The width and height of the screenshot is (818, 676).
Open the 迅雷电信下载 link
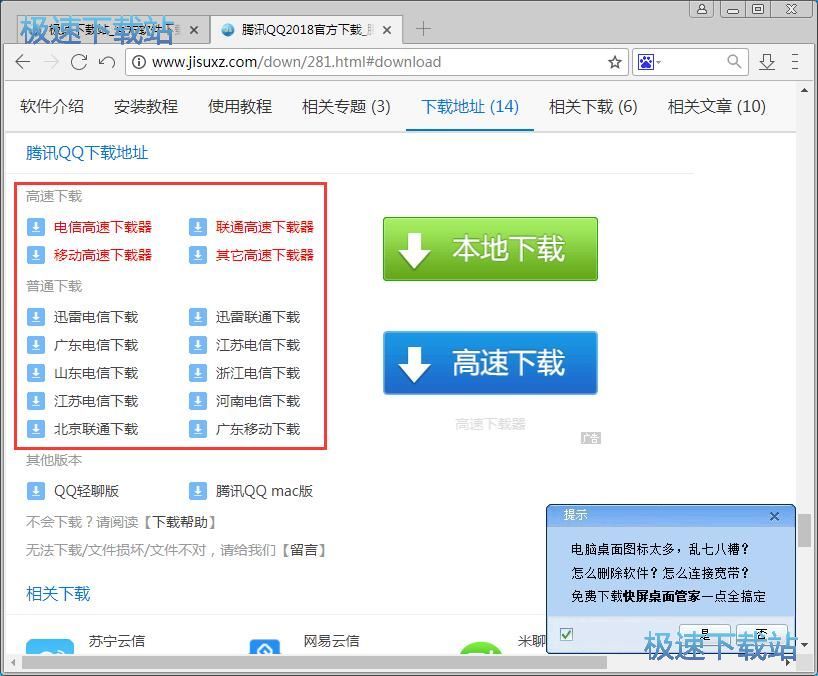[x=96, y=317]
